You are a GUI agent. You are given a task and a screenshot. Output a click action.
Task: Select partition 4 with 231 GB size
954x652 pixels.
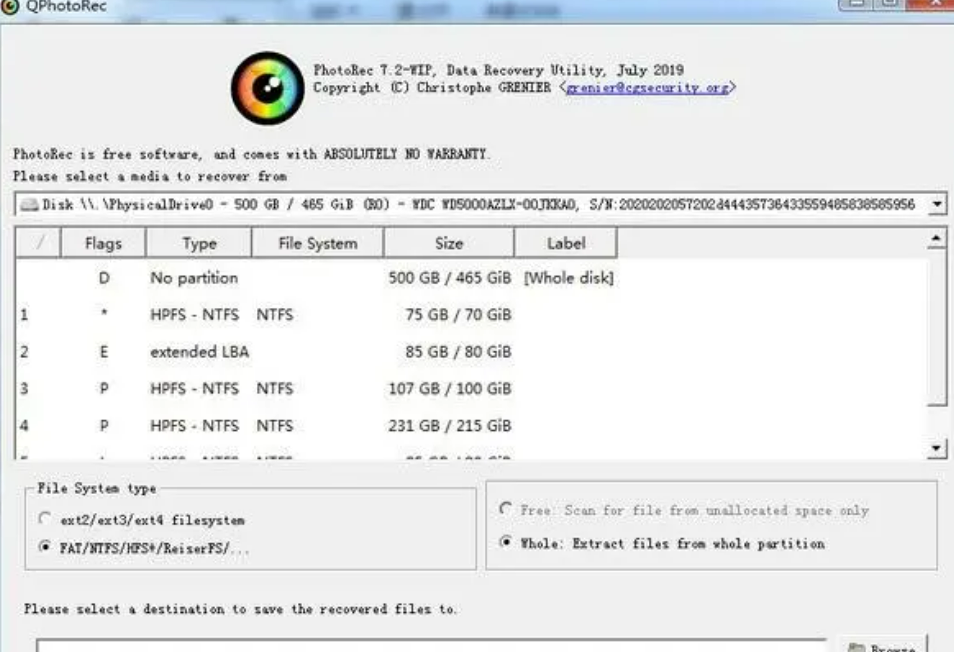coord(472,426)
